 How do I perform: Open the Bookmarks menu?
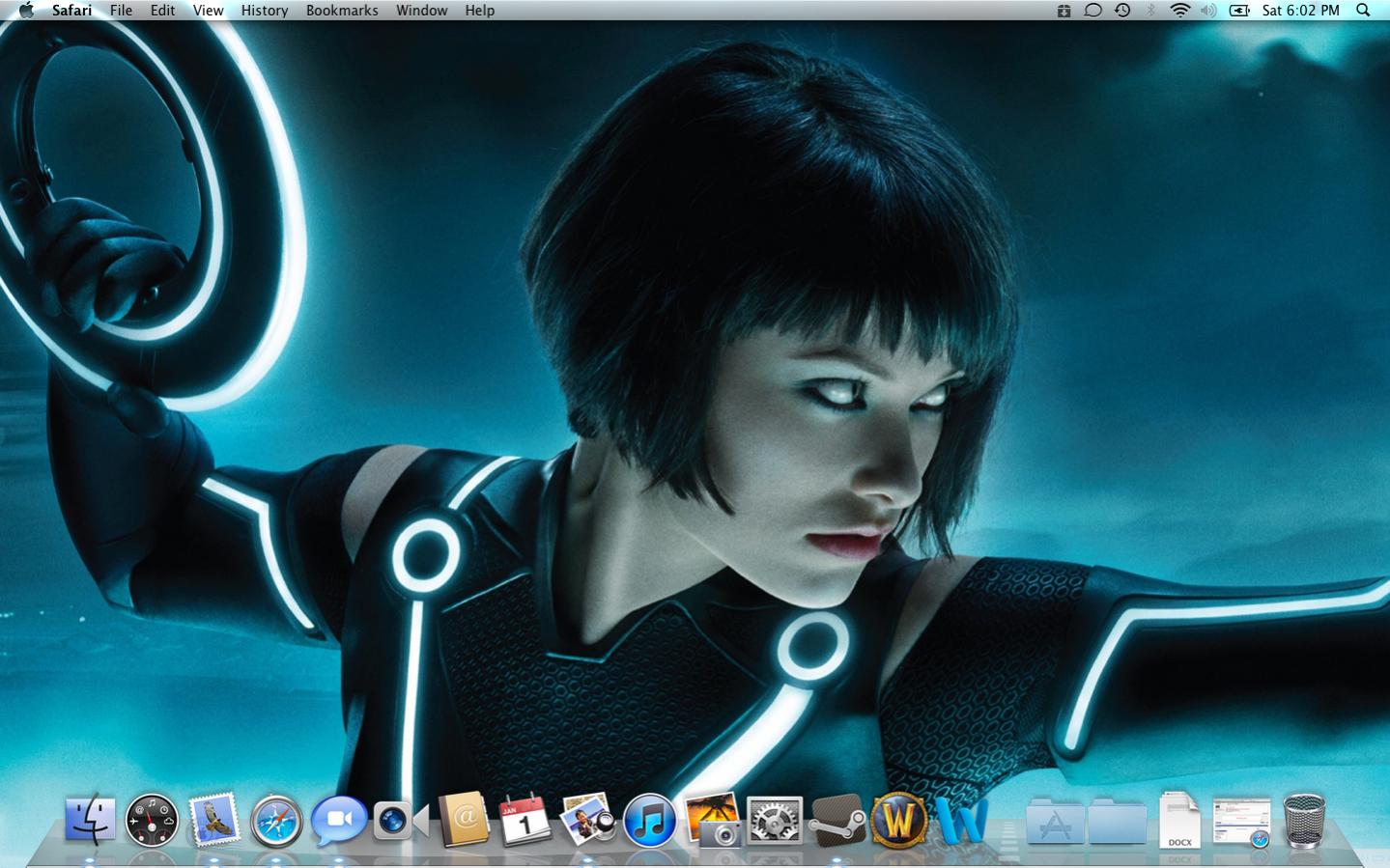pyautogui.click(x=342, y=10)
